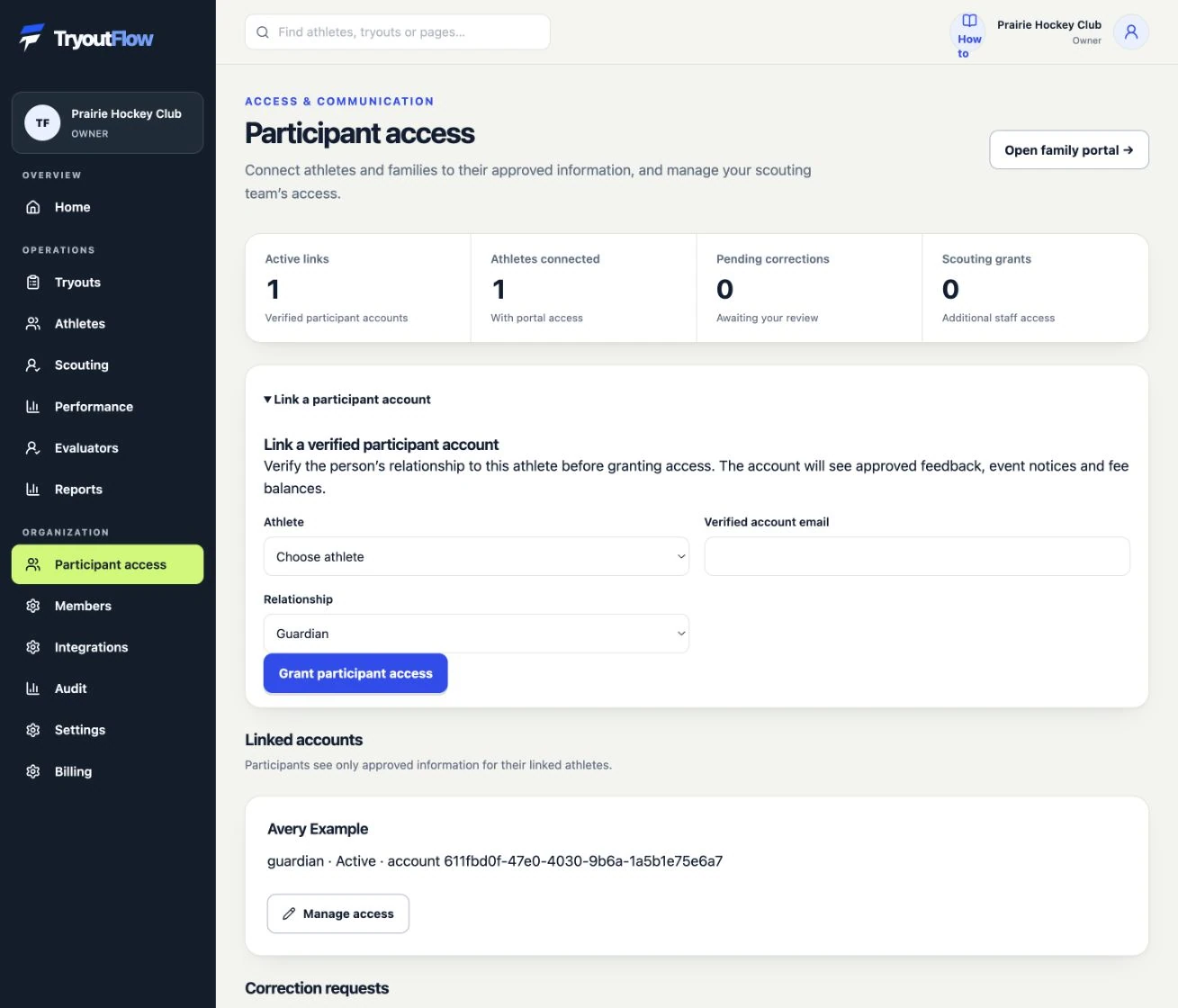Select Participant access in the sidebar
1178x1008 pixels.
pos(108,565)
